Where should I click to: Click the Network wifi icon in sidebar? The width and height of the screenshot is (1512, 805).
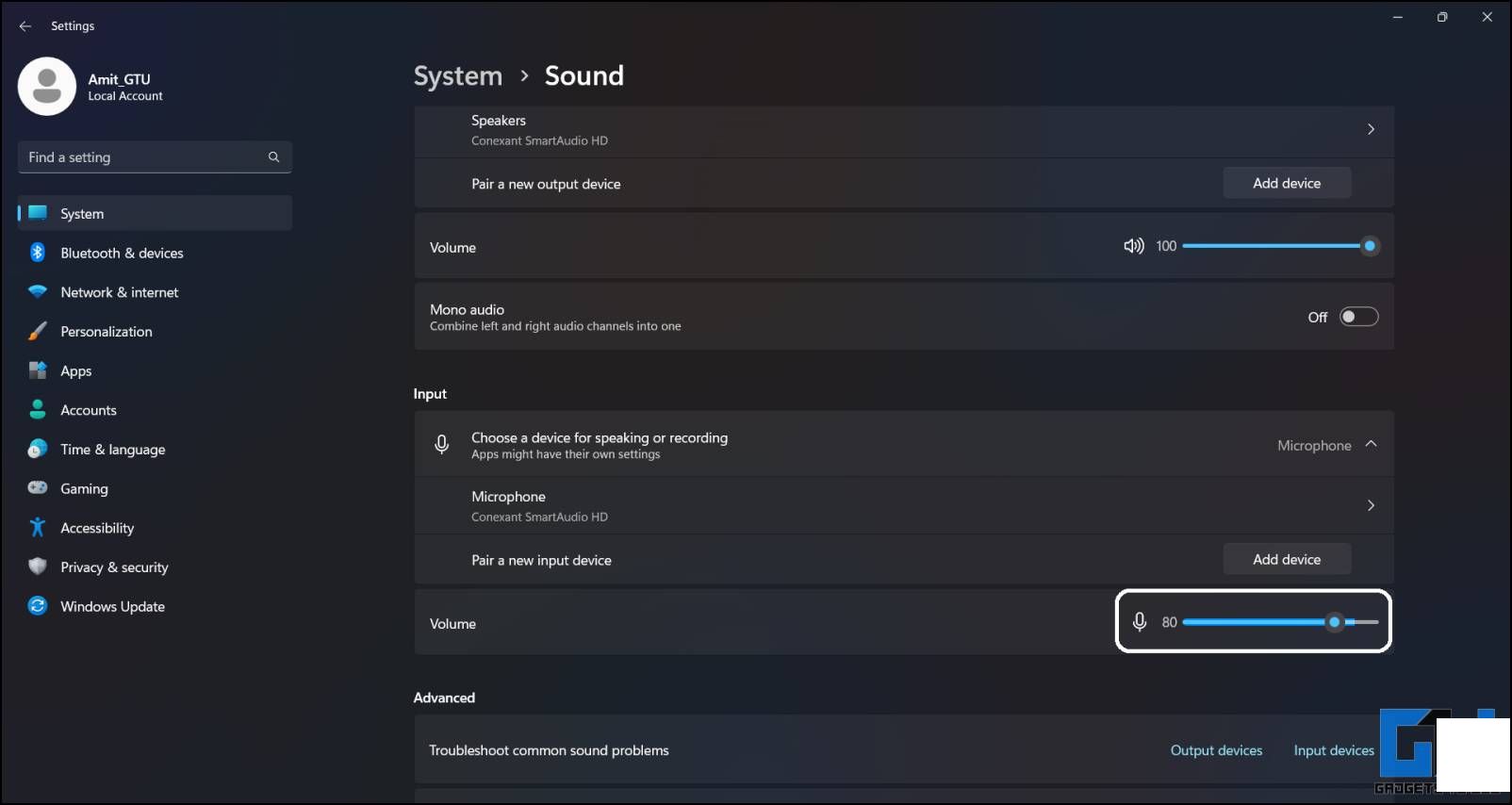(x=38, y=292)
